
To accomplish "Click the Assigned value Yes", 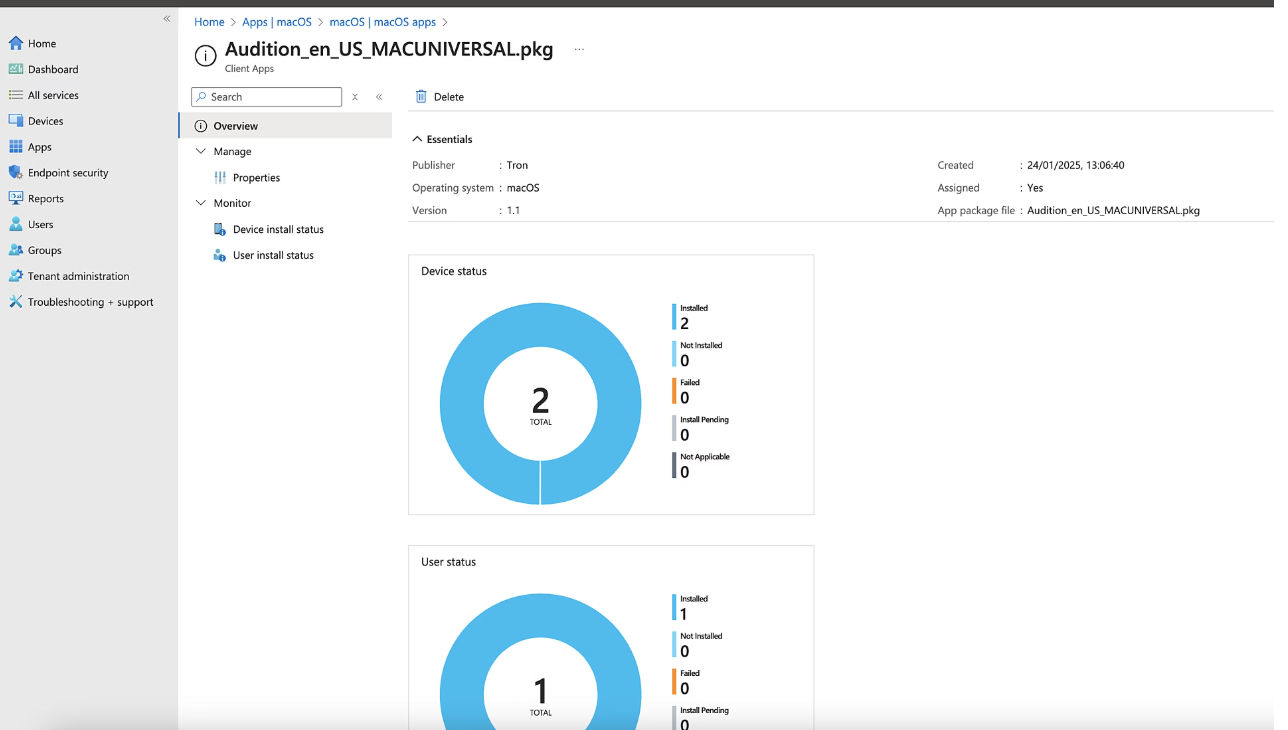I will point(1035,188).
